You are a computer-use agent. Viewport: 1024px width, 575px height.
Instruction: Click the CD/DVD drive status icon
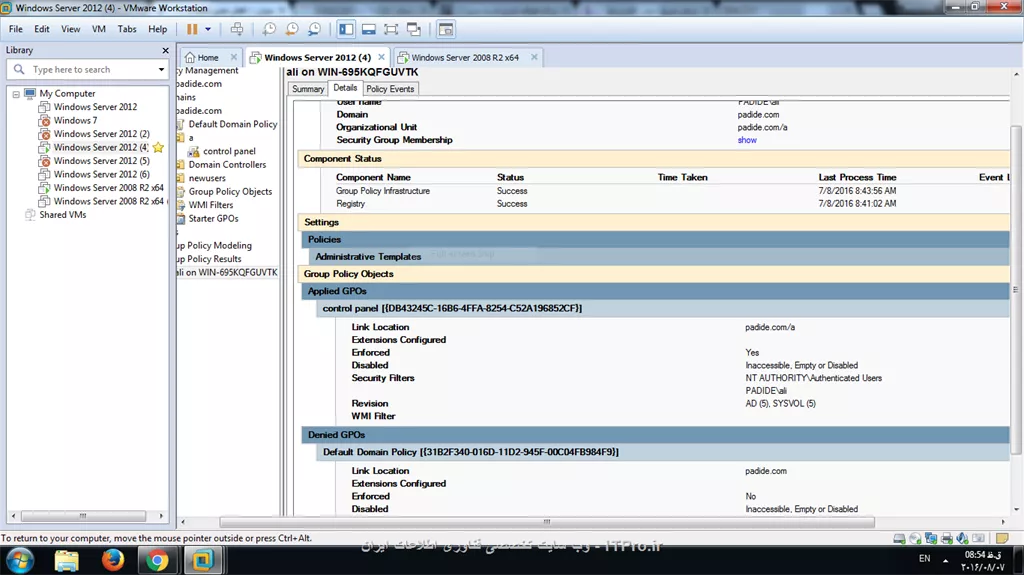pyautogui.click(x=915, y=538)
